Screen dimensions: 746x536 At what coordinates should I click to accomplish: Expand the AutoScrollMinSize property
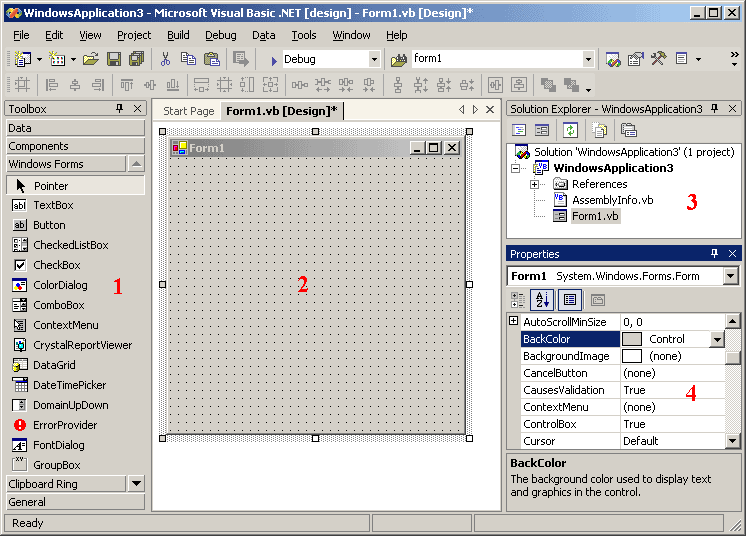(513, 321)
